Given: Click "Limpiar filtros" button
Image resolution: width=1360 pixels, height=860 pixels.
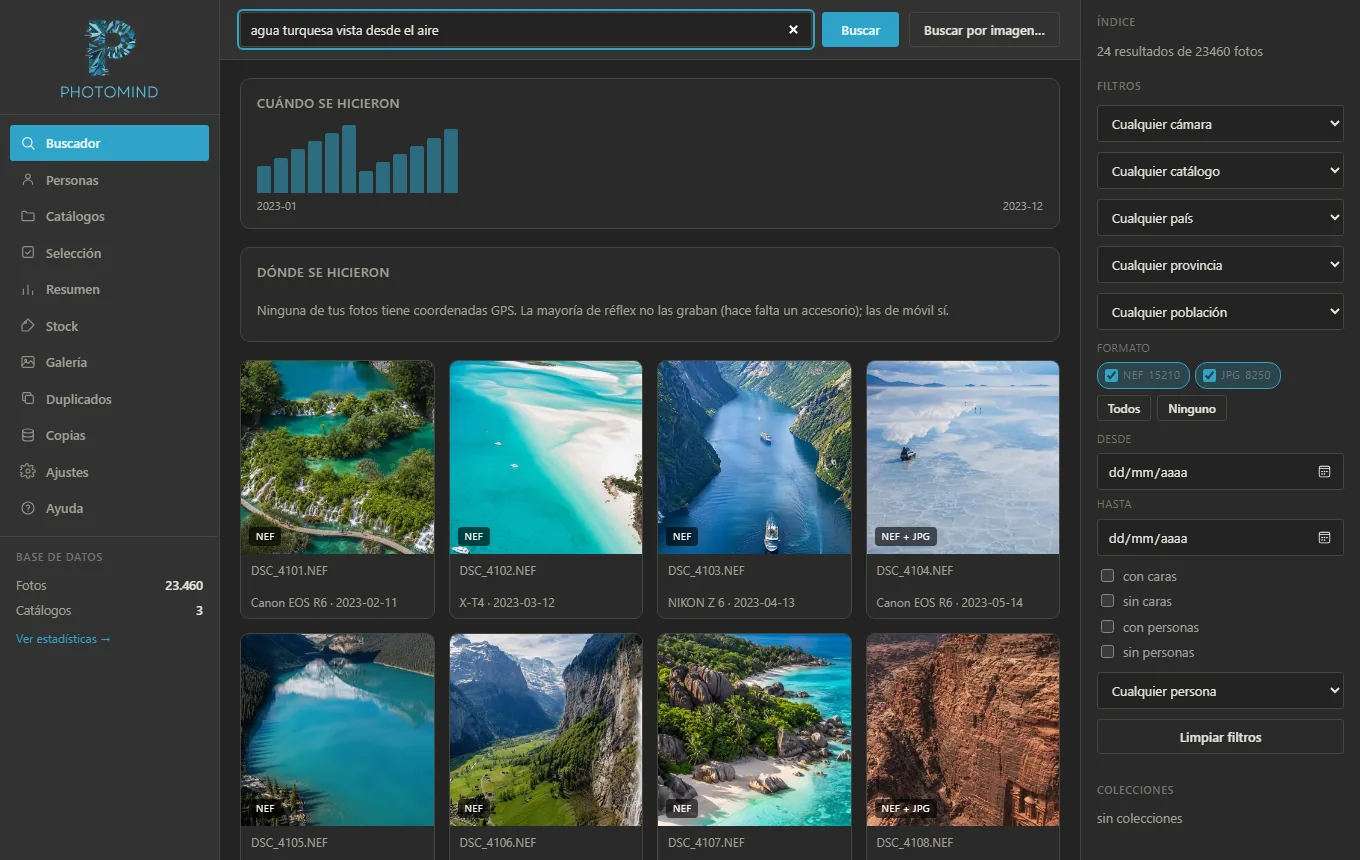Looking at the screenshot, I should (1220, 737).
